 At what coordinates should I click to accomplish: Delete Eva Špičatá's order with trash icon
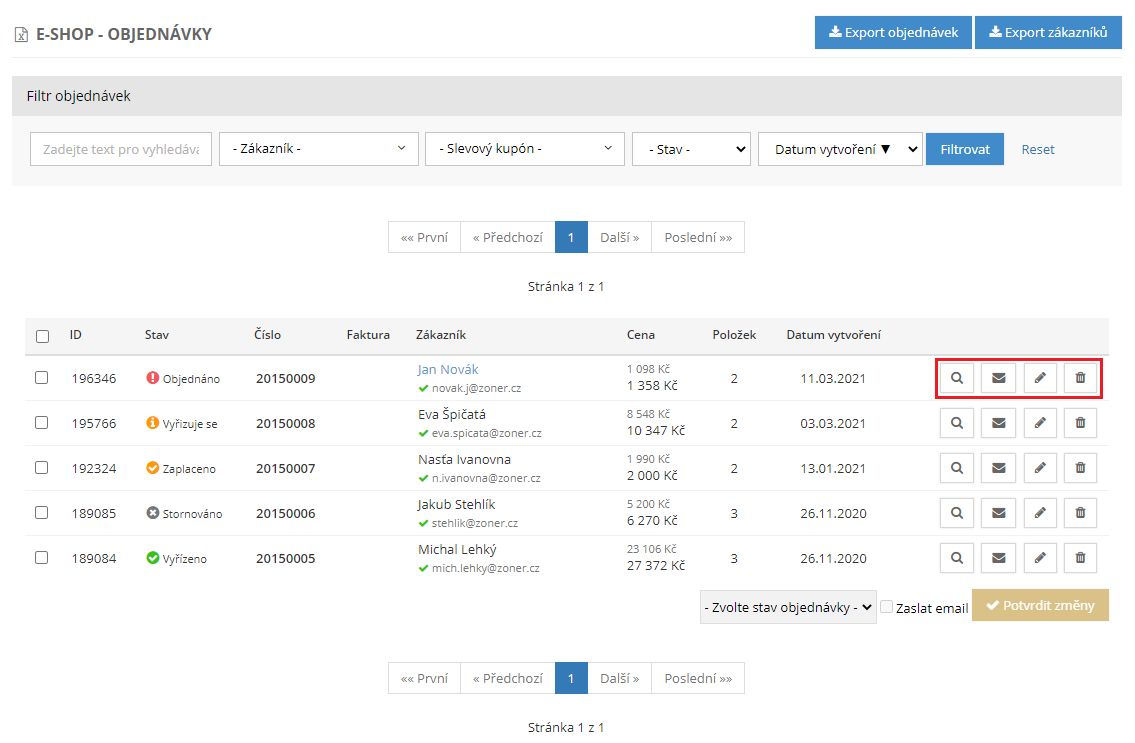1080,423
